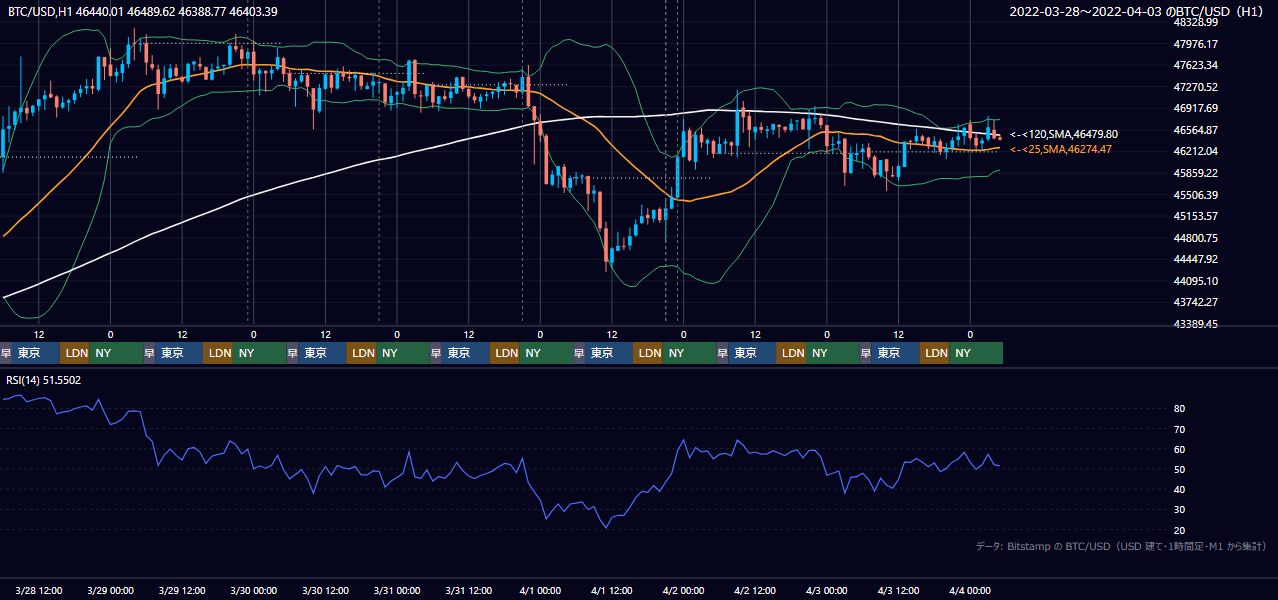Viewport: 1278px width, 600px height.
Task: Click RSI scale value 50
Action: tap(1180, 469)
